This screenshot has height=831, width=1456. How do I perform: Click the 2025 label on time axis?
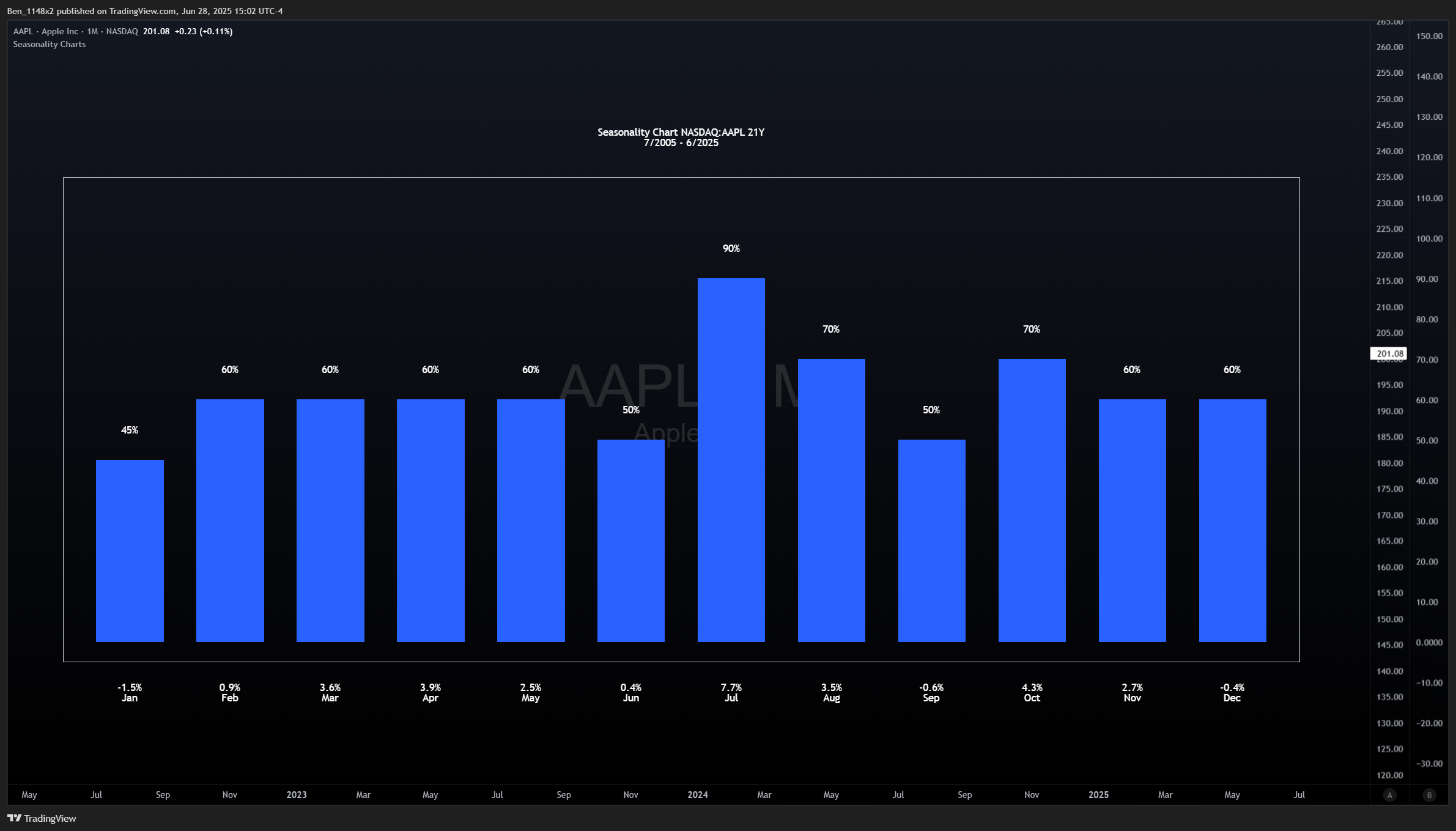coord(1098,795)
